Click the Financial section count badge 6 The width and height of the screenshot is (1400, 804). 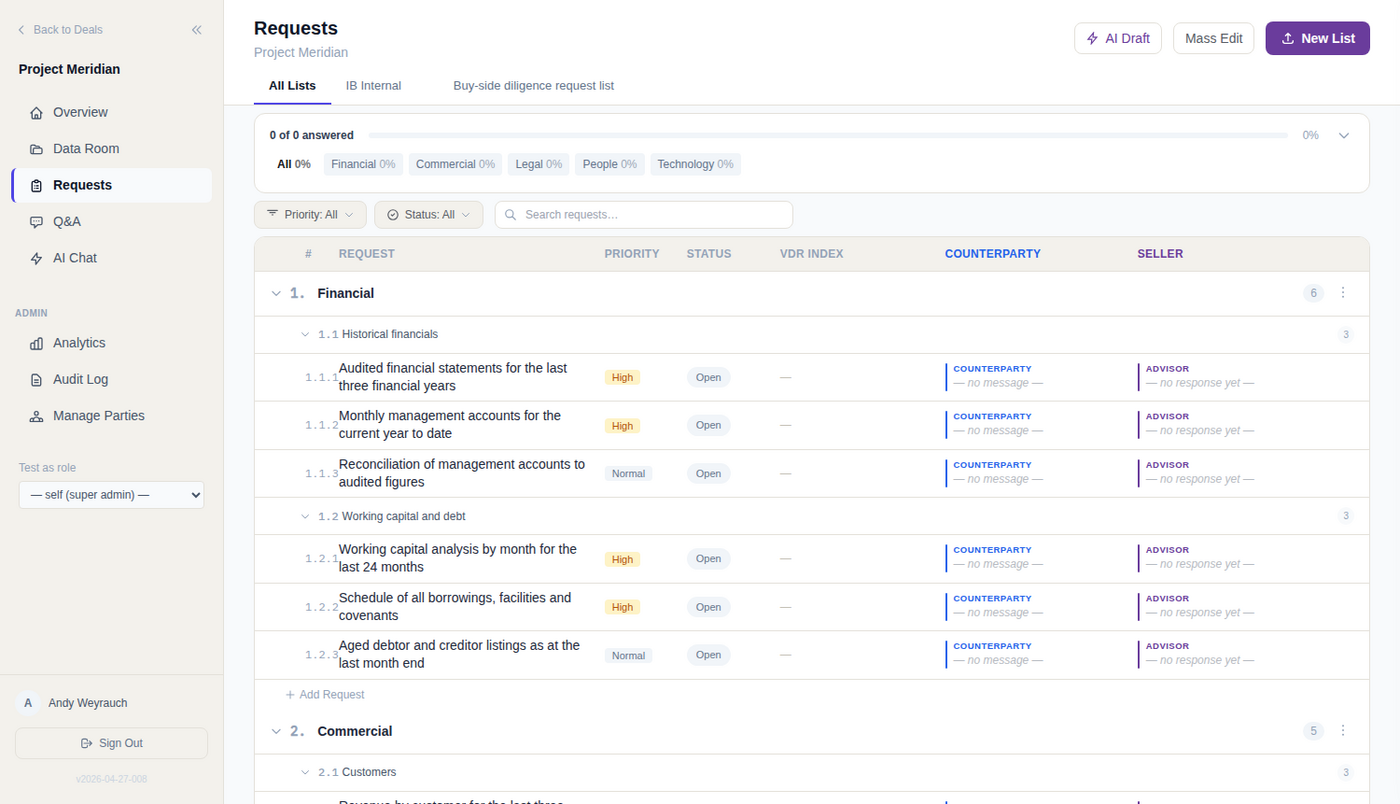[x=1313, y=293]
